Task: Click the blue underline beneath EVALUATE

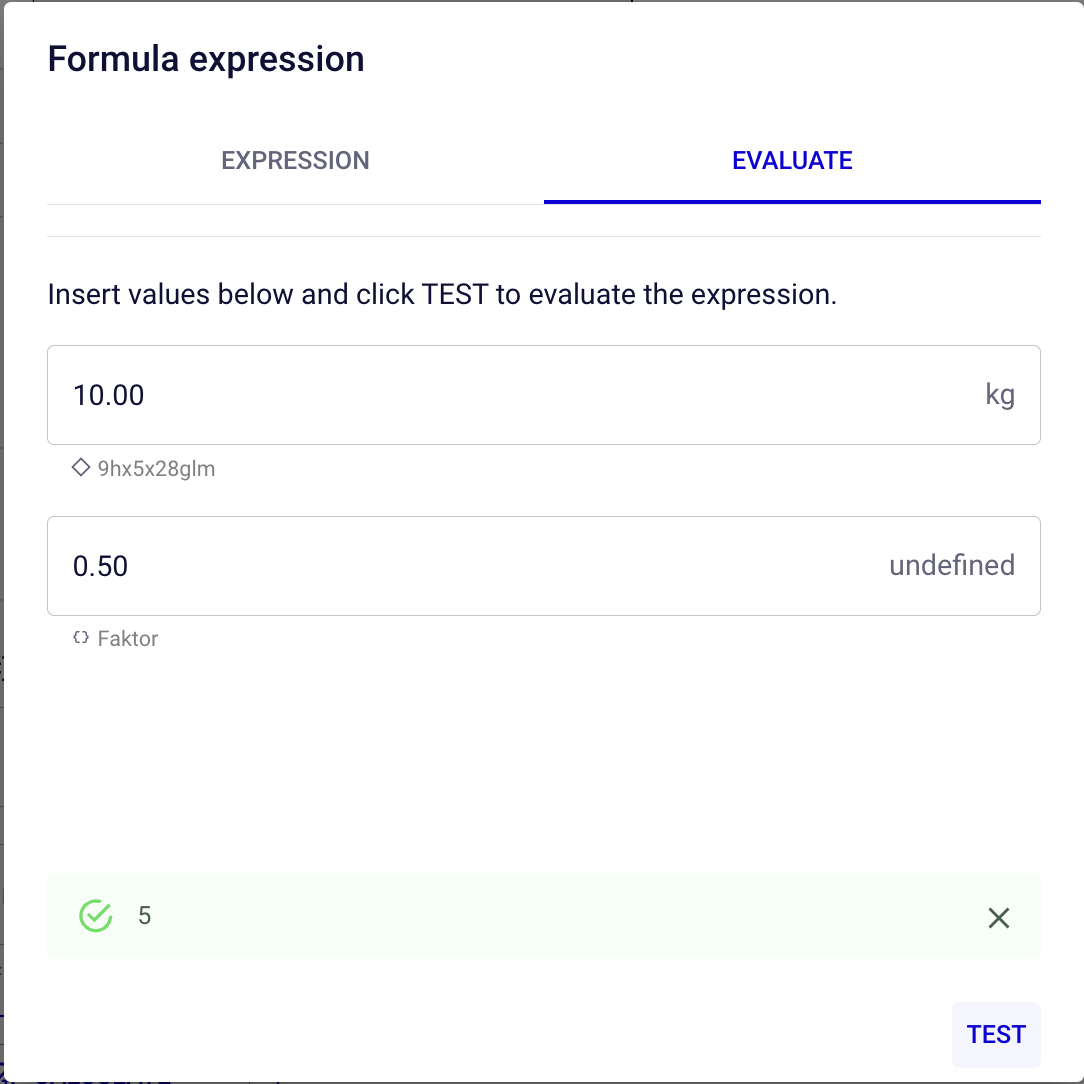Action: [792, 201]
